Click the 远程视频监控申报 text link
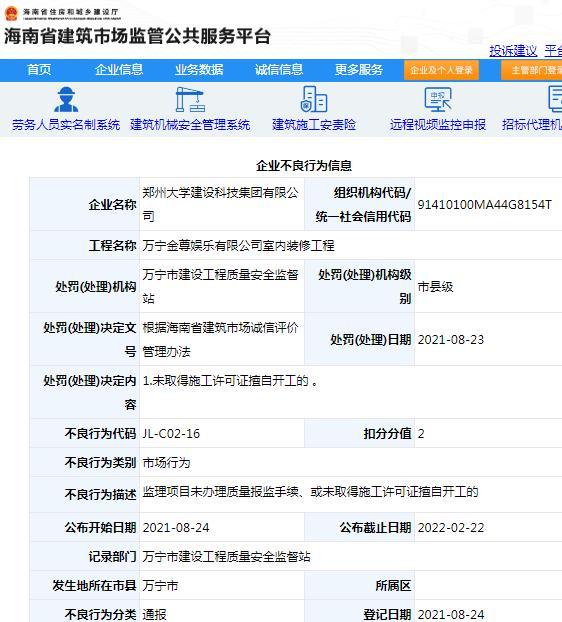This screenshot has height=622, width=562. tap(438, 125)
